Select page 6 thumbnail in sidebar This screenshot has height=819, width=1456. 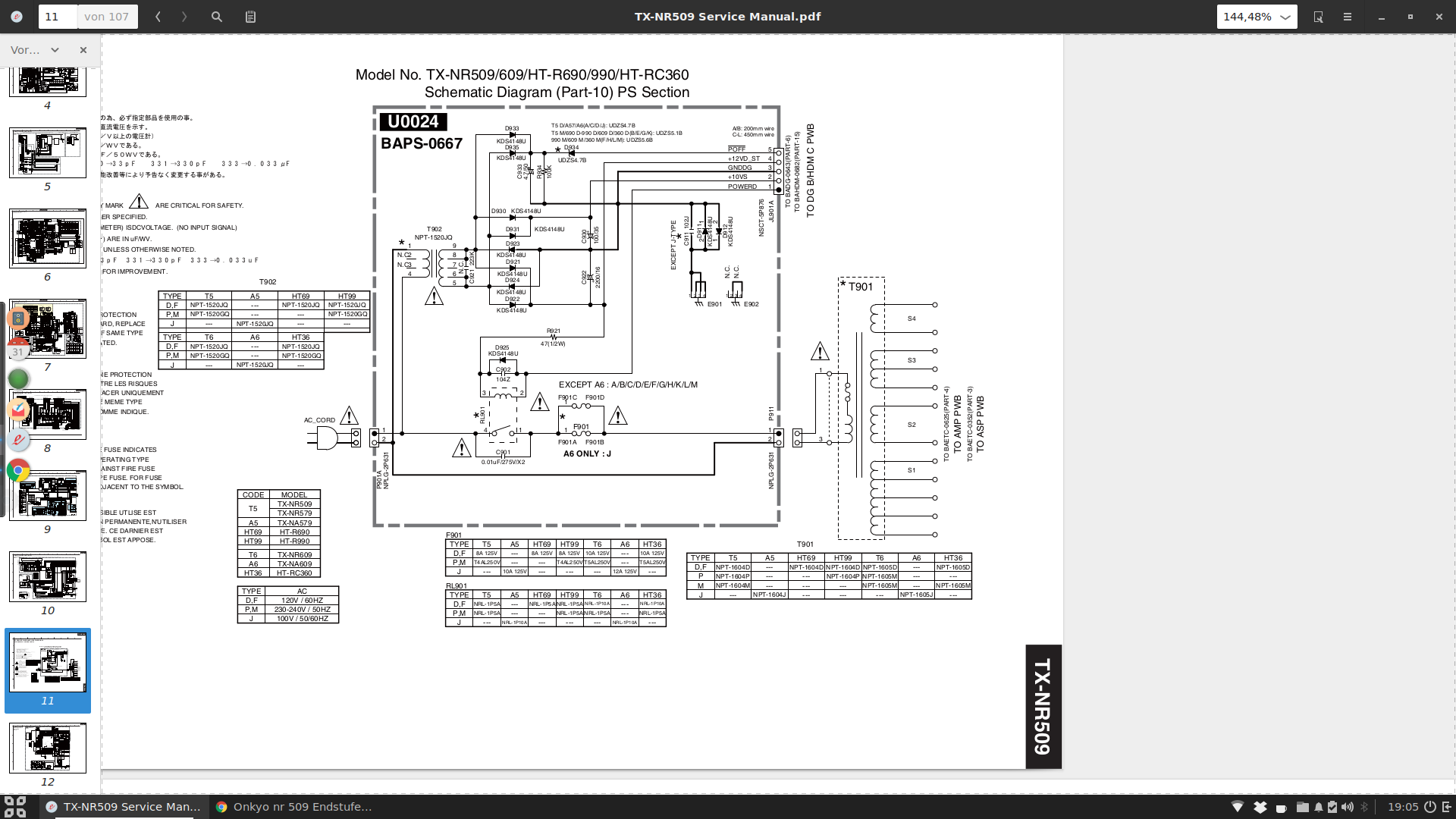[48, 238]
